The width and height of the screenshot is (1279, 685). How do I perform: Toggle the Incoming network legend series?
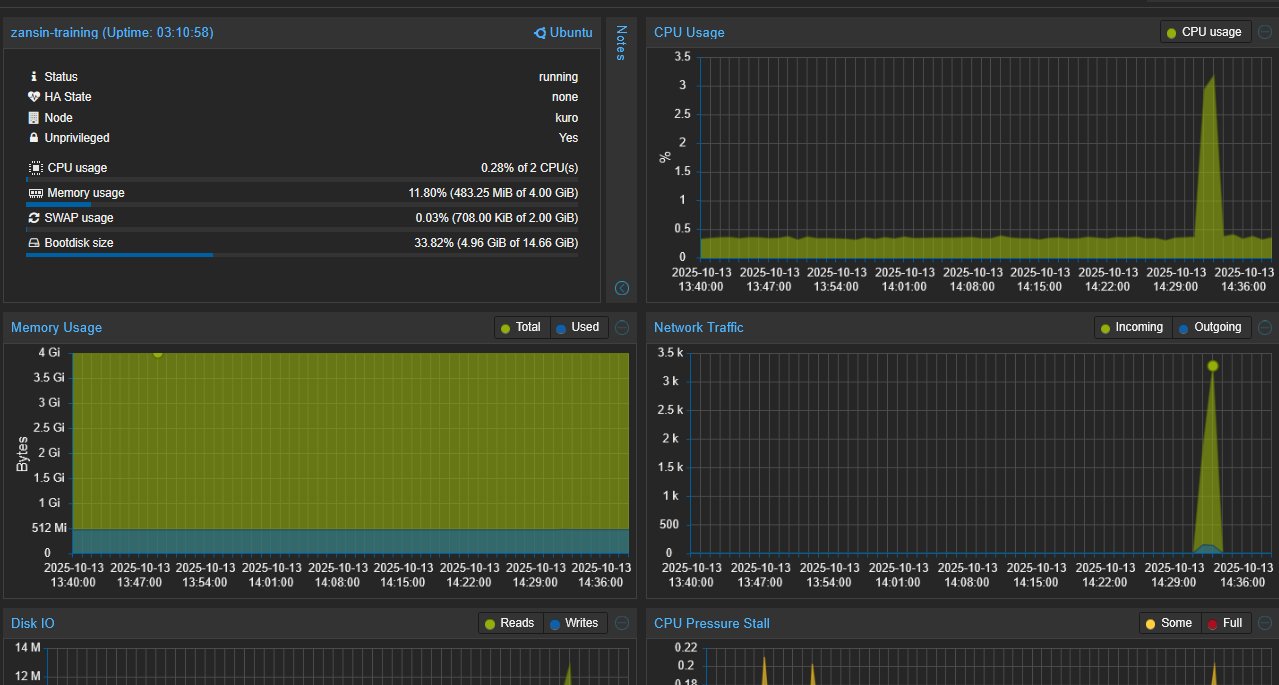1132,327
